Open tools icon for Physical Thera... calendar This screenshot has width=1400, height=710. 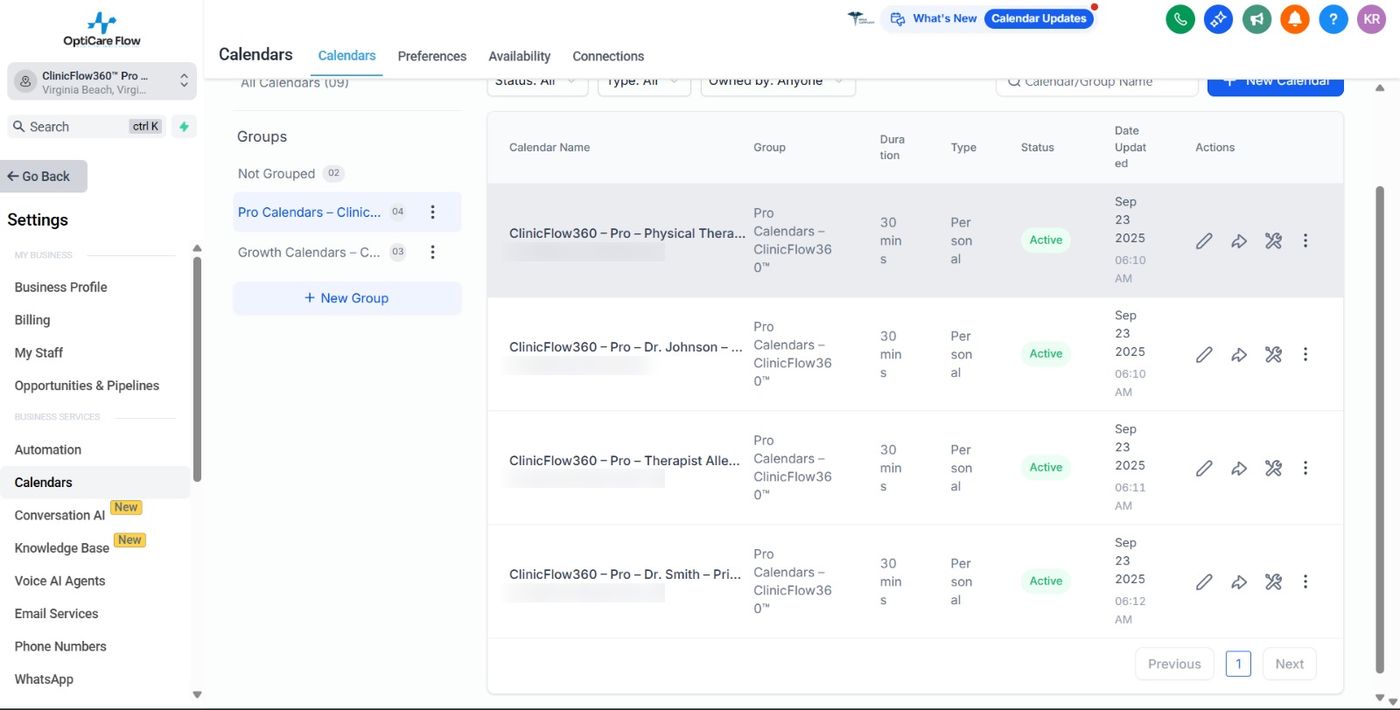tap(1273, 241)
